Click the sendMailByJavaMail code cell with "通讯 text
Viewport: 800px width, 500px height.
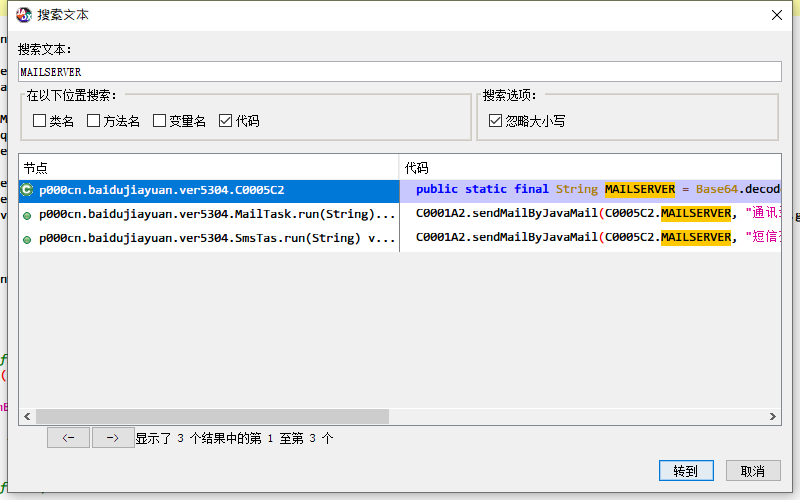tap(590, 214)
